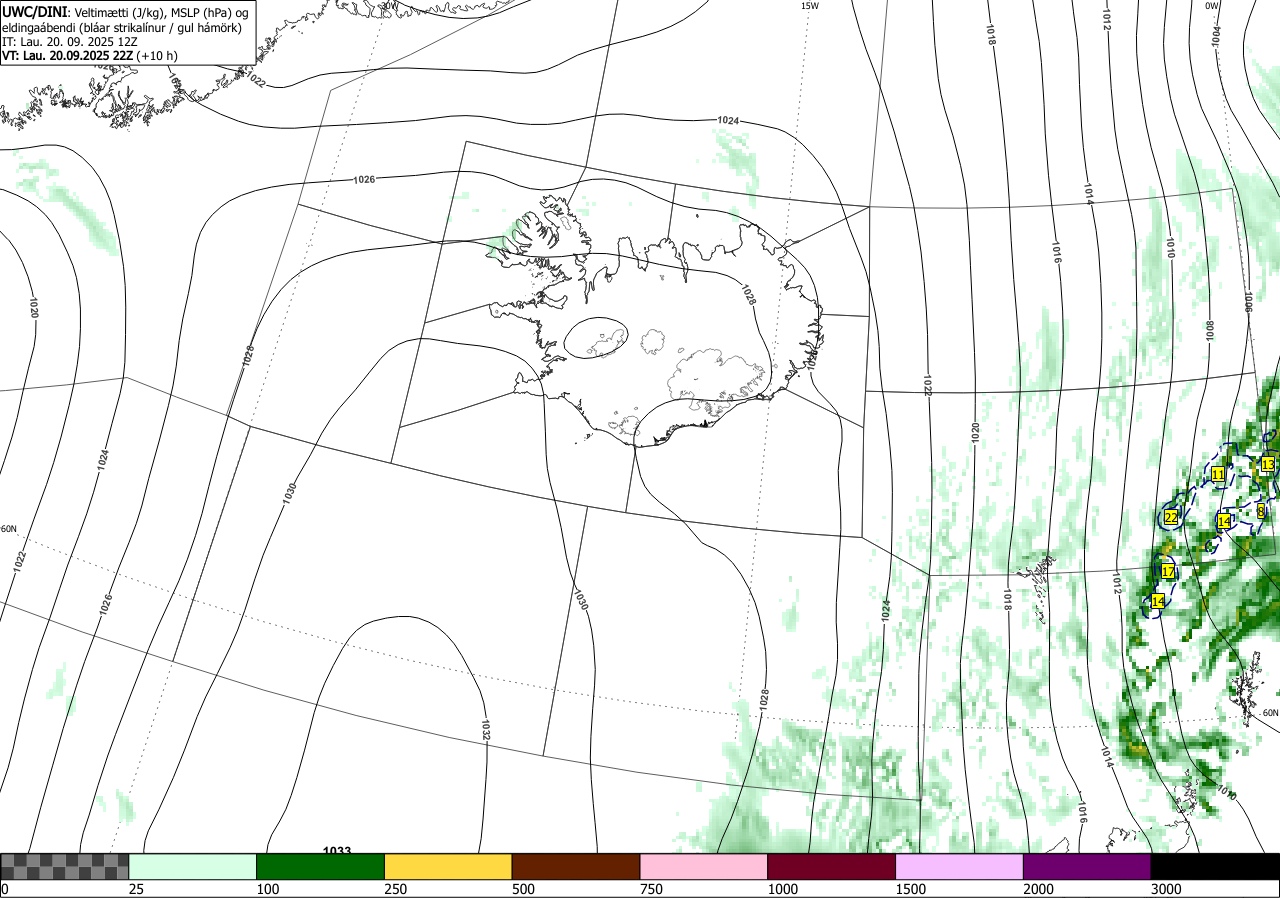Click the 14 marker just below marker 17
Screen dimensions: 1280x898
(x=1158, y=601)
